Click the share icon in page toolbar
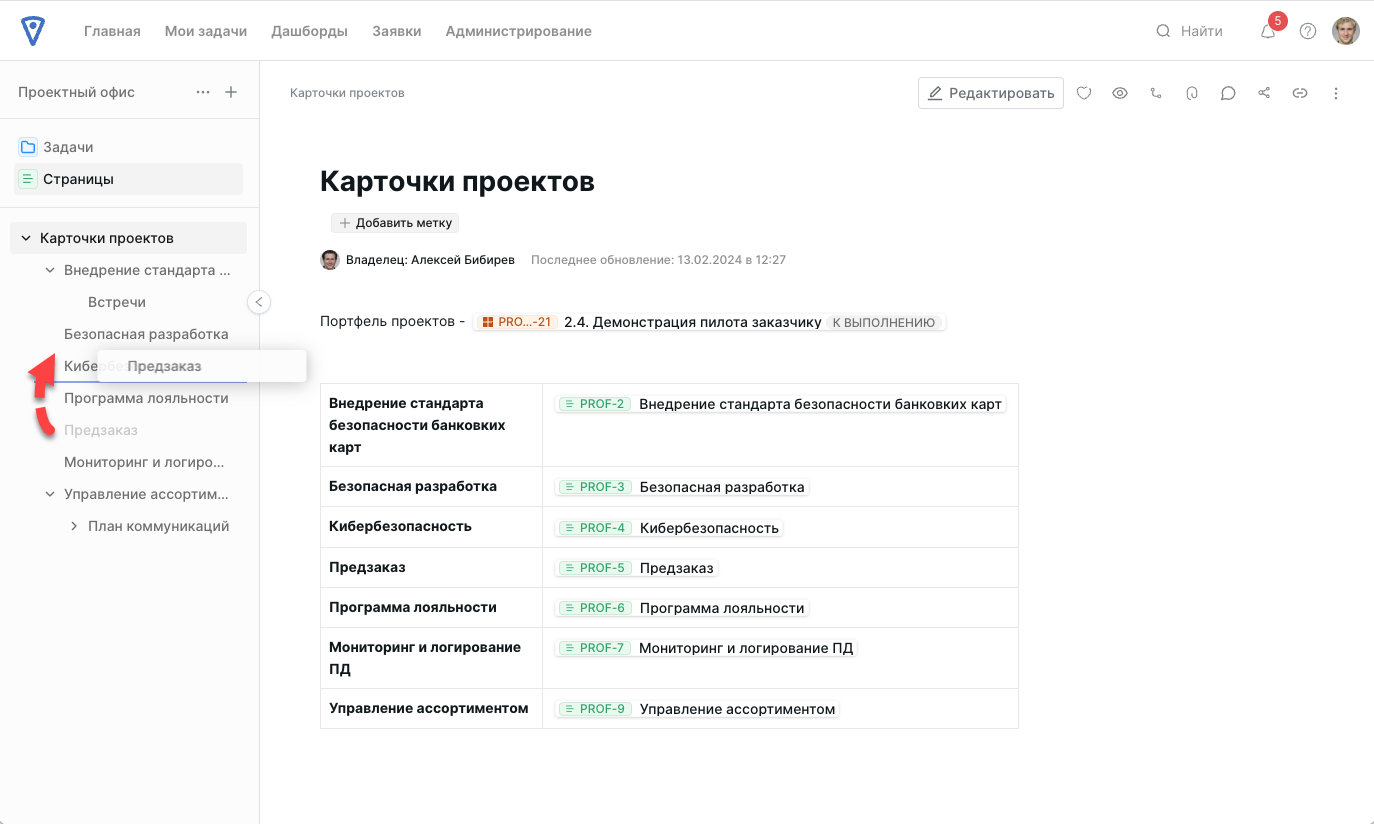Viewport: 1374px width, 824px height. (1264, 93)
